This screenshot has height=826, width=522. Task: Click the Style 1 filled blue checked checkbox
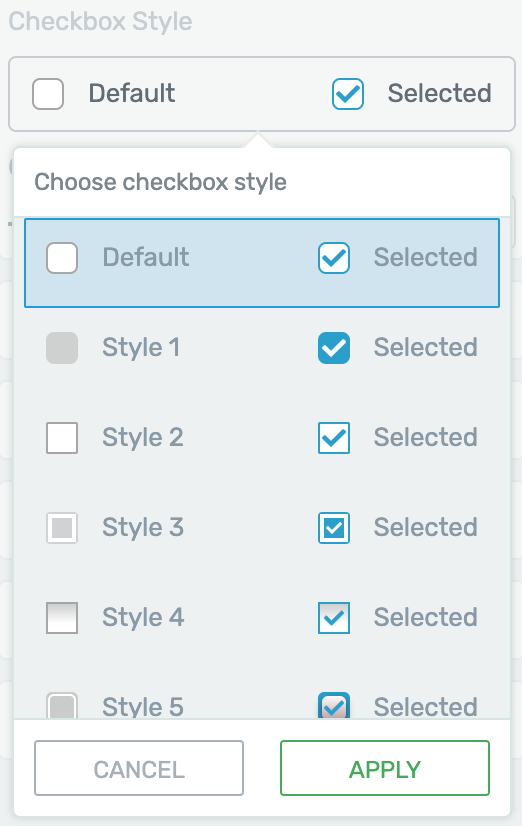point(334,348)
